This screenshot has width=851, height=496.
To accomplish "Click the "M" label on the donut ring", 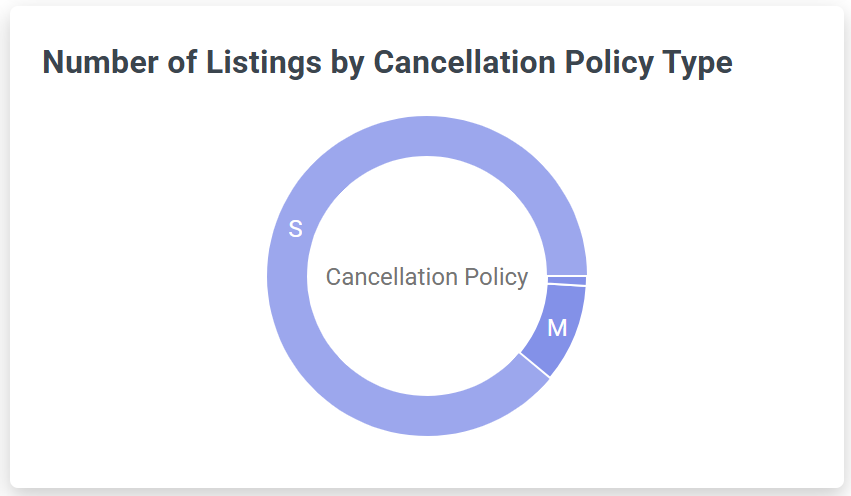I will click(x=557, y=328).
